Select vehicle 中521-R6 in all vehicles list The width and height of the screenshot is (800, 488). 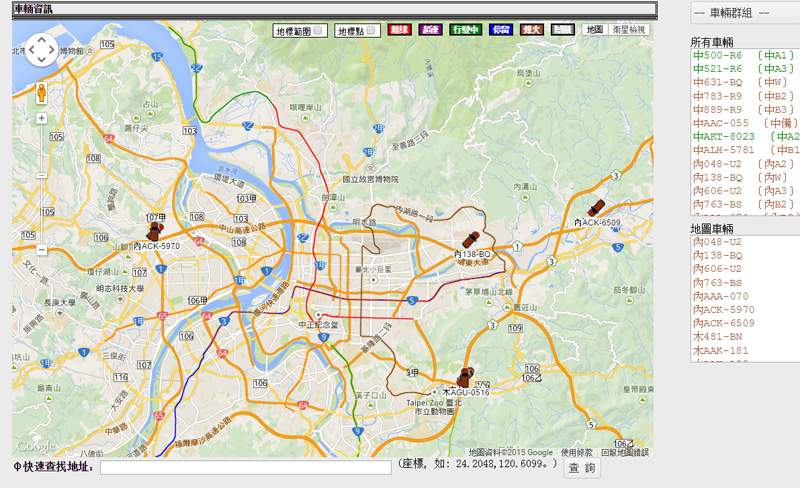[744, 68]
